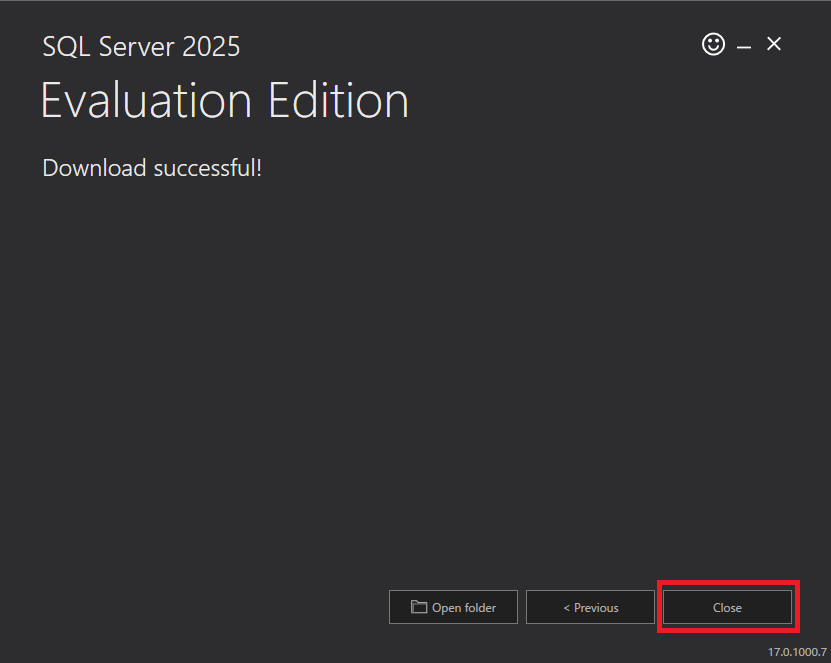Dismiss the window with the X icon
Screen dimensions: 831x663
[x=774, y=44]
